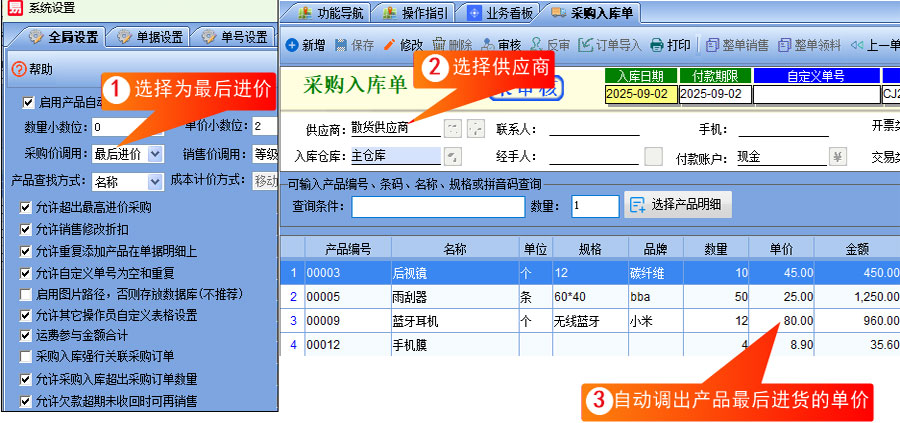Expand the 产品查找方式 dropdown
Image resolution: width=900 pixels, height=423 pixels.
[x=155, y=181]
